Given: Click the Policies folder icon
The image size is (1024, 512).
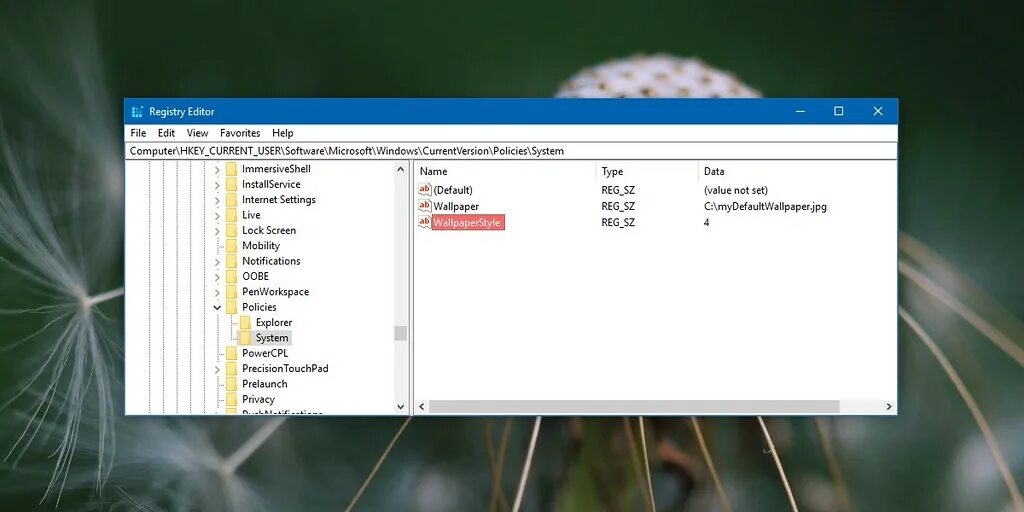Looking at the screenshot, I should click(x=231, y=307).
